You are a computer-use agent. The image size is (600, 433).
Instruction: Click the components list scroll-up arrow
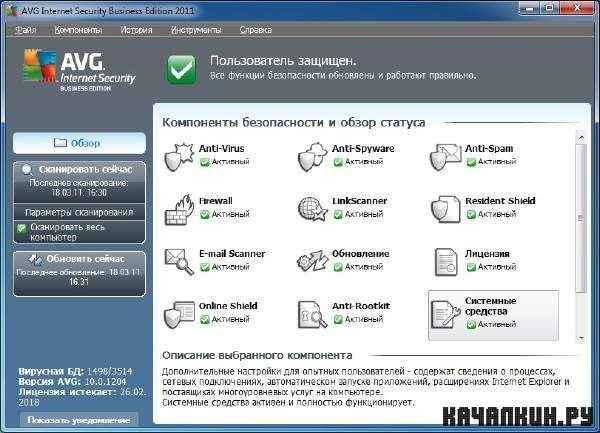581,137
